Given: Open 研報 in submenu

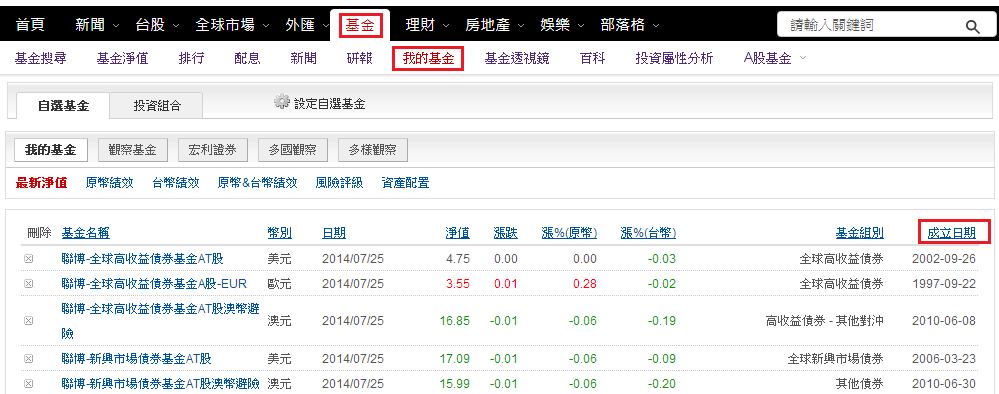Looking at the screenshot, I should click(x=359, y=59).
